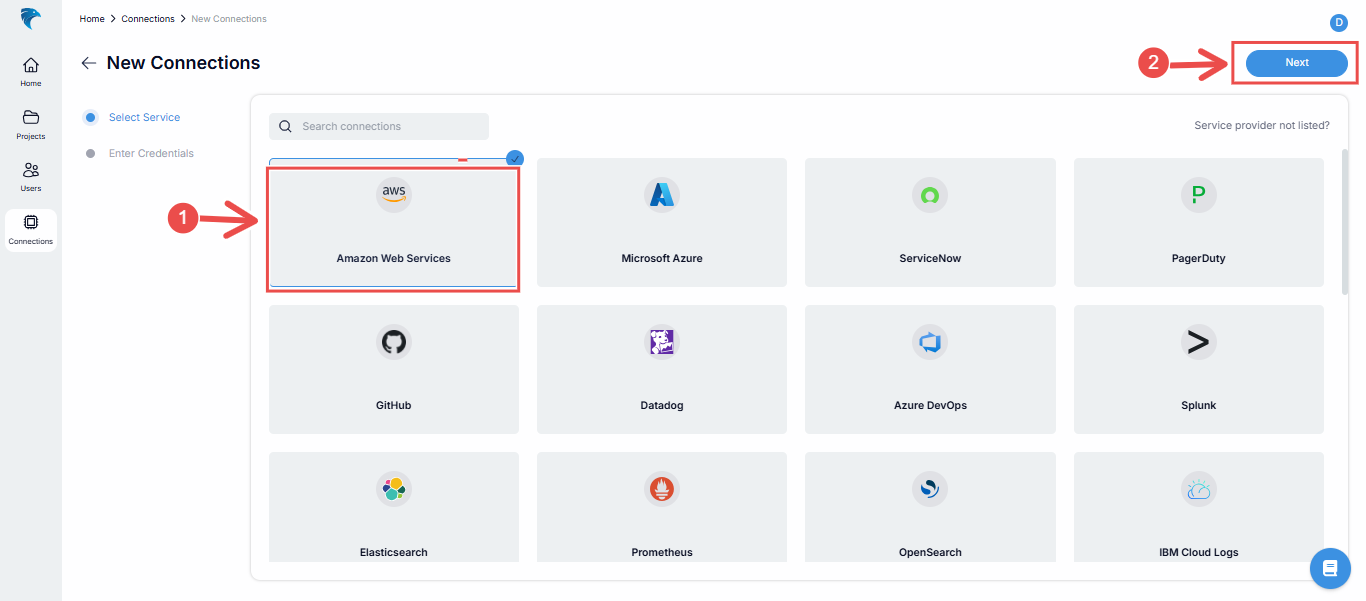Viewport: 1366px width, 601px height.
Task: Choose the ServiceNow connection
Action: pyautogui.click(x=929, y=222)
